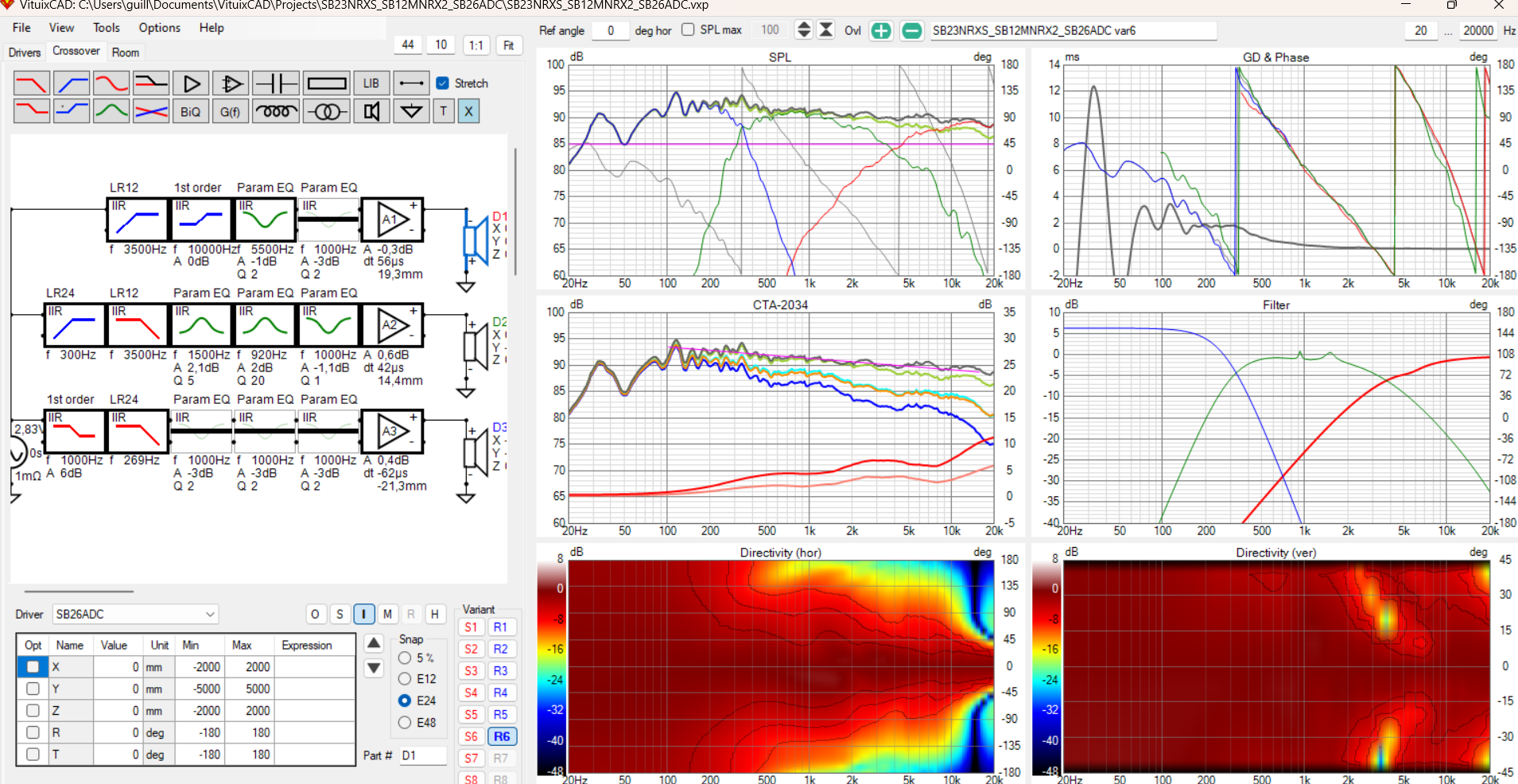Toggle the H button above the parameter table

(x=435, y=614)
